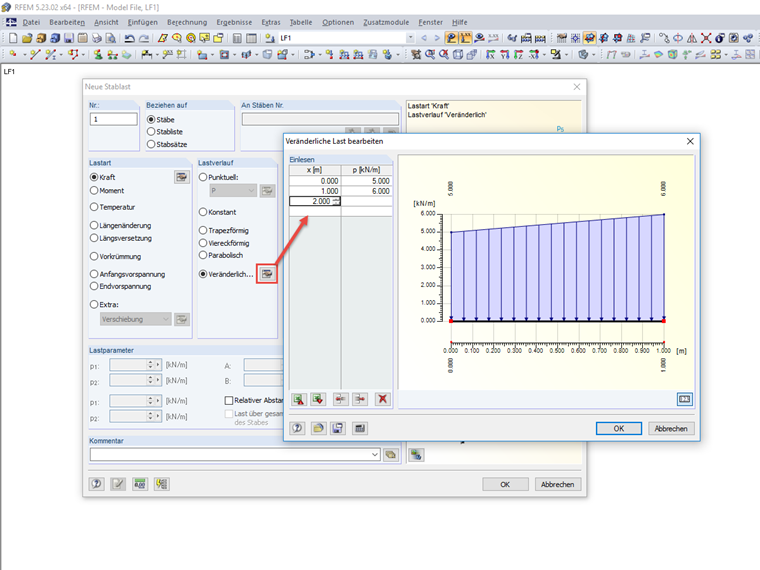
Task: Click OK in Veränderliche Last bearbeiten dialog
Action: pos(618,428)
